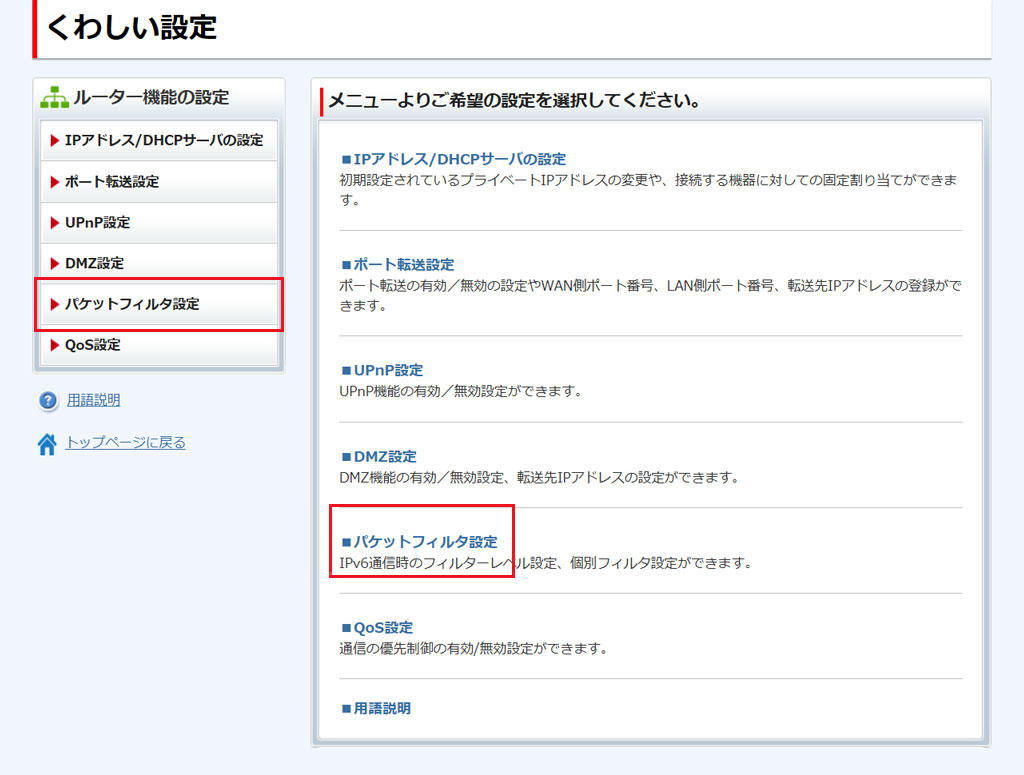
Task: Click the network icon beside ルーター機能の設定
Action: click(54, 98)
